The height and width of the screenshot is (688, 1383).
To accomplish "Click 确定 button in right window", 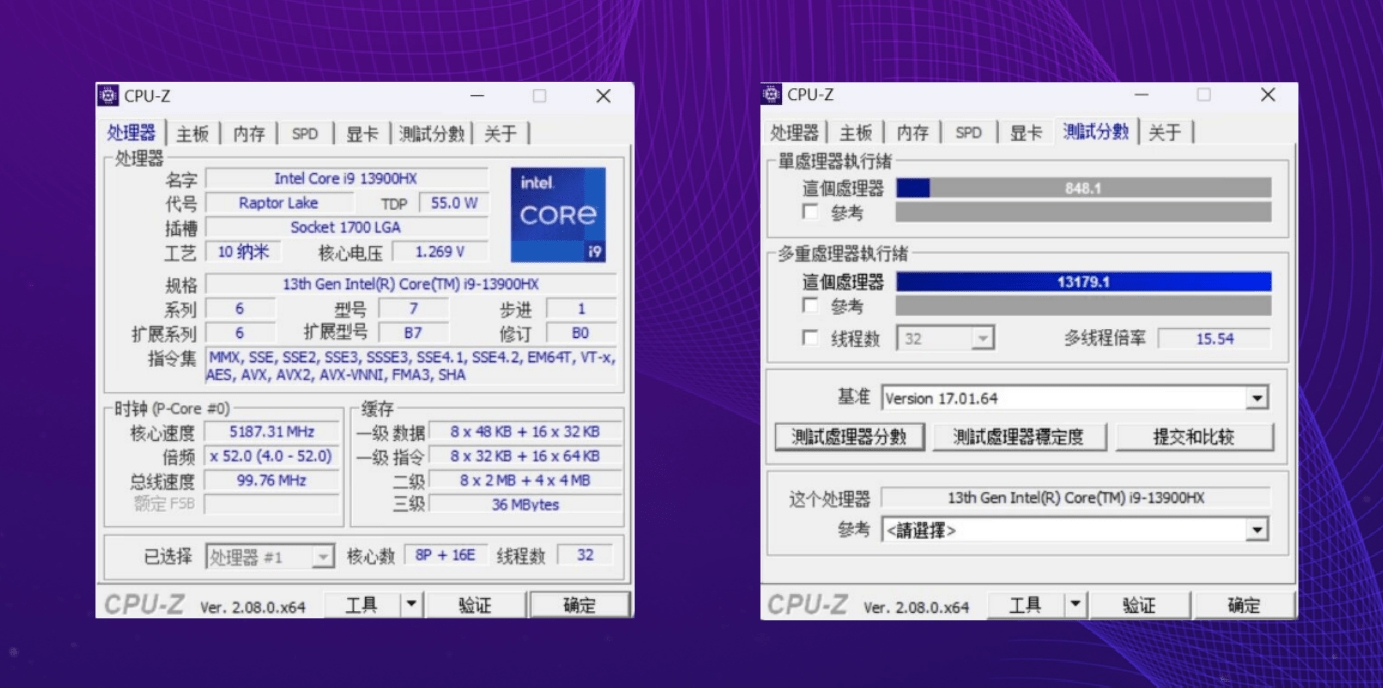I will [x=1244, y=605].
